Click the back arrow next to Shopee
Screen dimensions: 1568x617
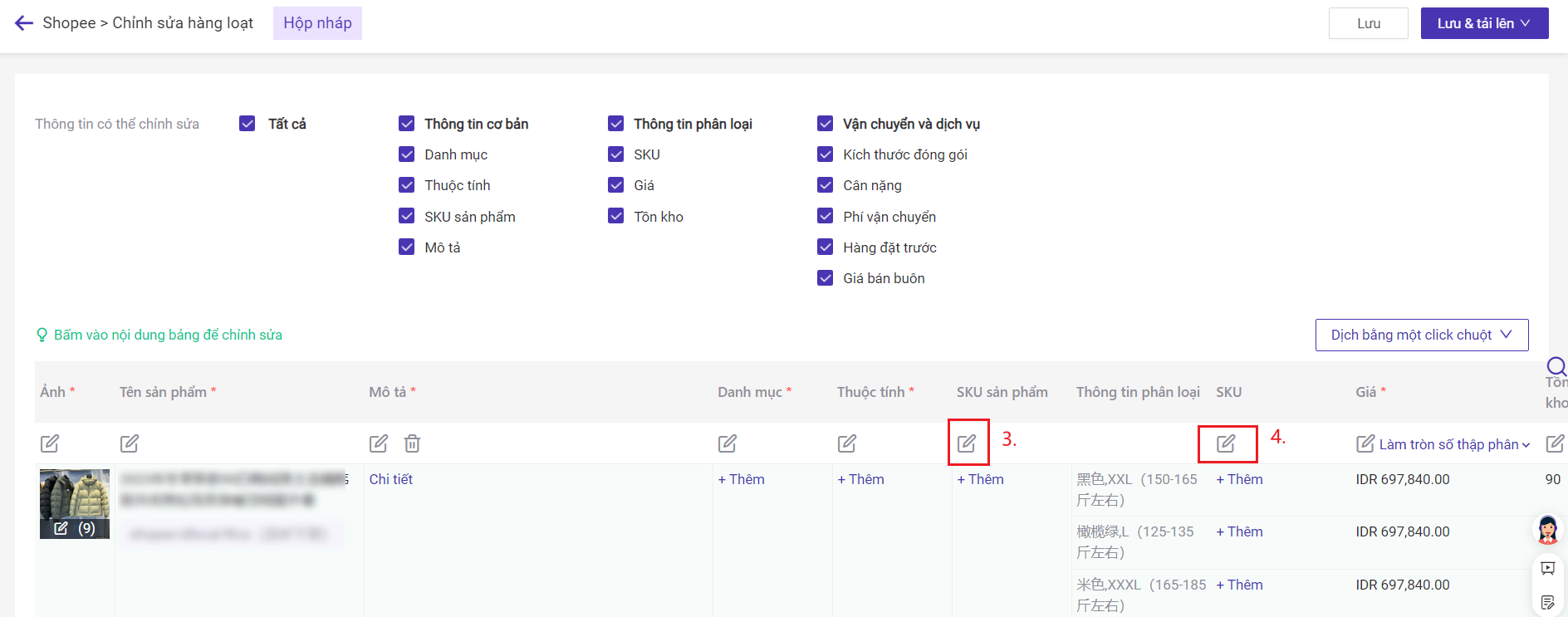24,23
